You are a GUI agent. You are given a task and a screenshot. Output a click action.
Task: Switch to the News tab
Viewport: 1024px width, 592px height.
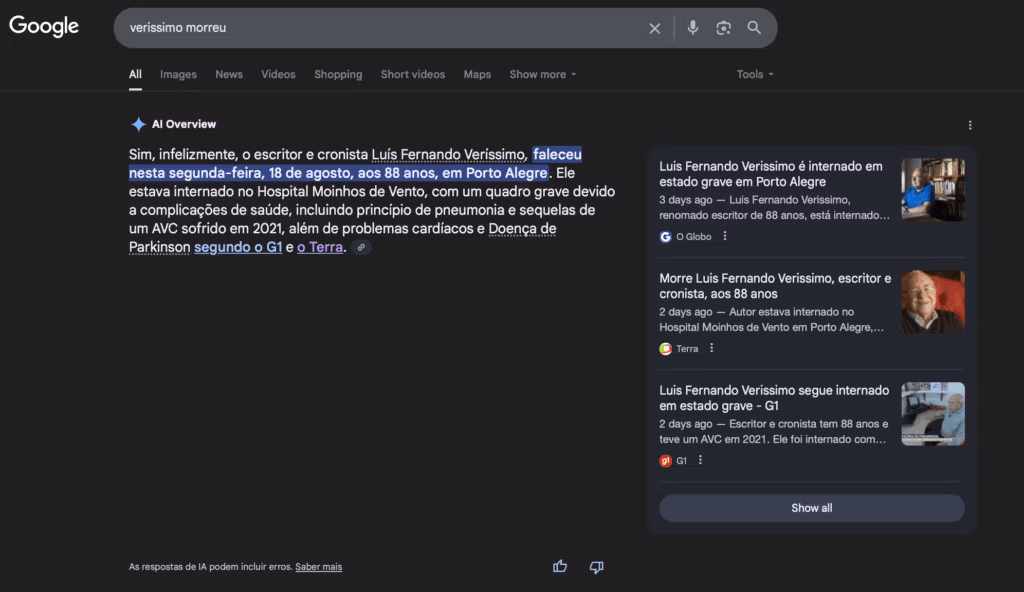[x=229, y=75]
